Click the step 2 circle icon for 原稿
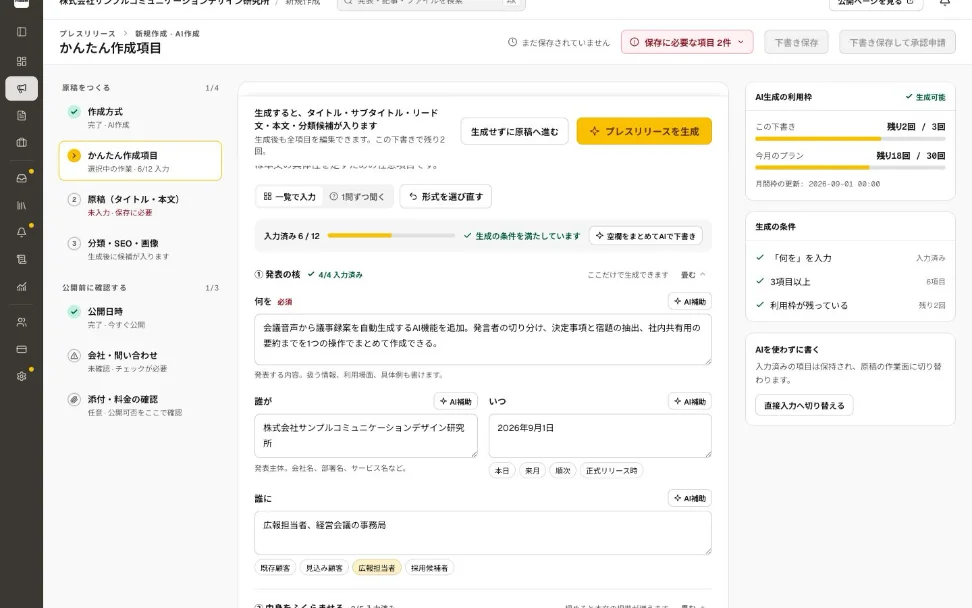Screen dimensions: 972x608 click(74, 199)
